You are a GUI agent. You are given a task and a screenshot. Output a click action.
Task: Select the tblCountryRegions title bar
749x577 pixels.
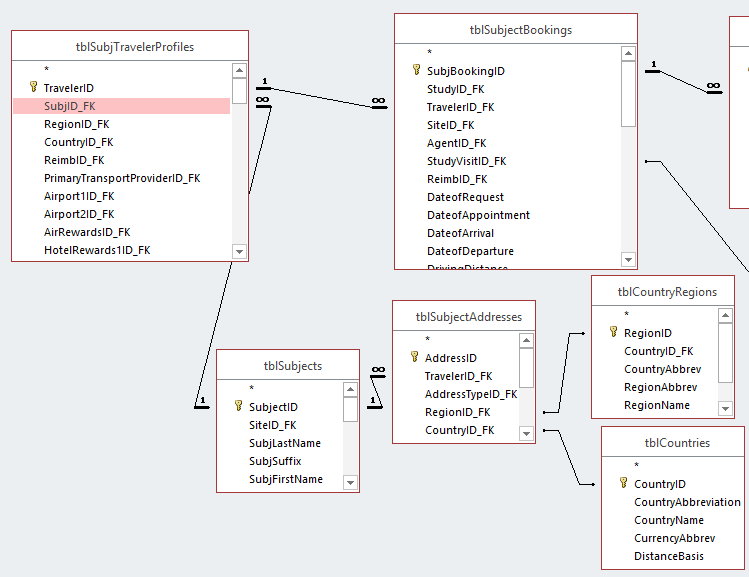point(663,291)
